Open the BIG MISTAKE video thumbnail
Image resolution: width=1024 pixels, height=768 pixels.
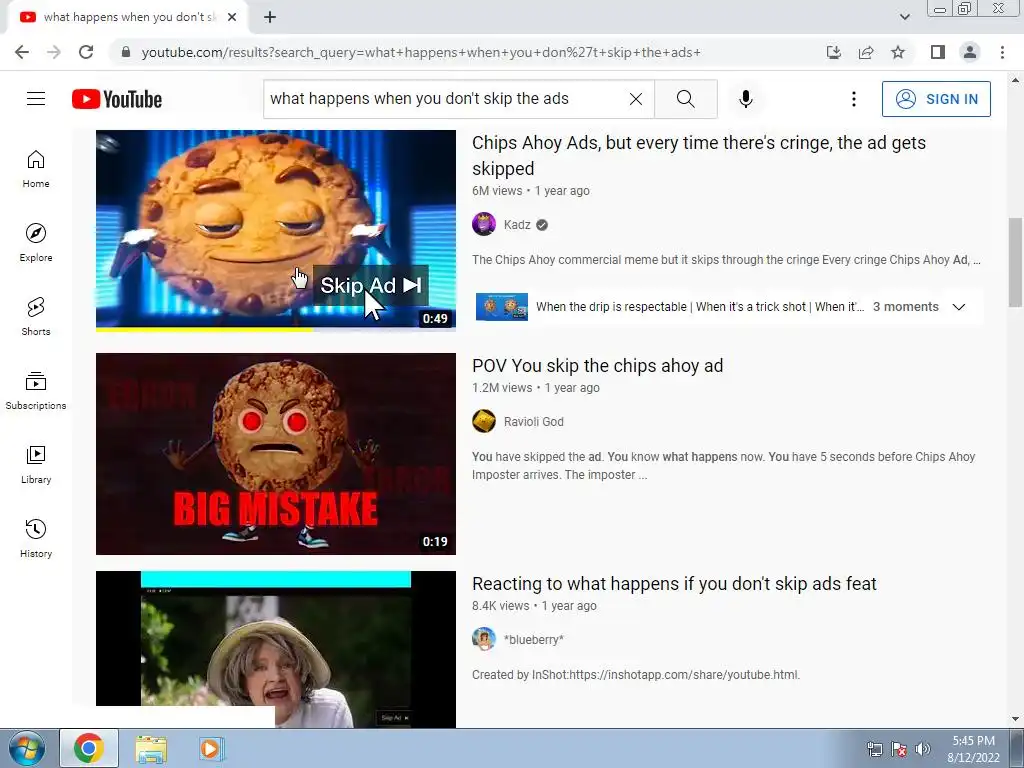point(276,454)
